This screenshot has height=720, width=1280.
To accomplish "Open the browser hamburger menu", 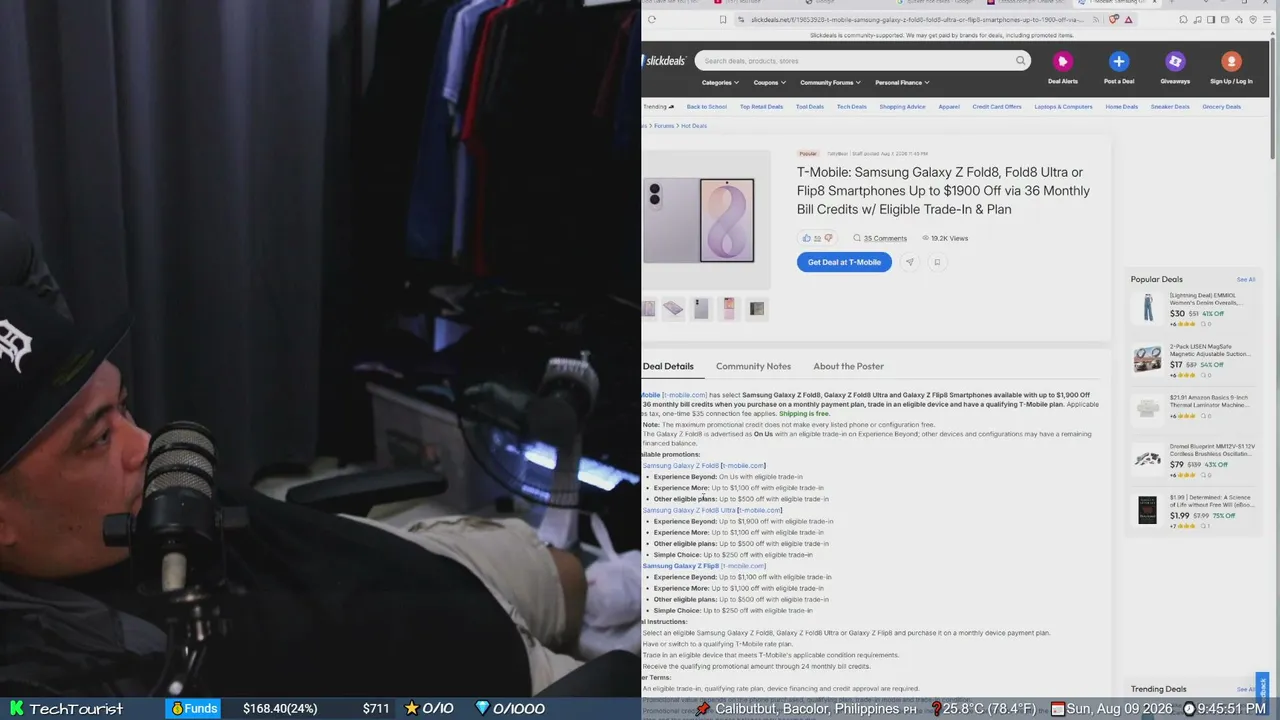I will click(1267, 19).
